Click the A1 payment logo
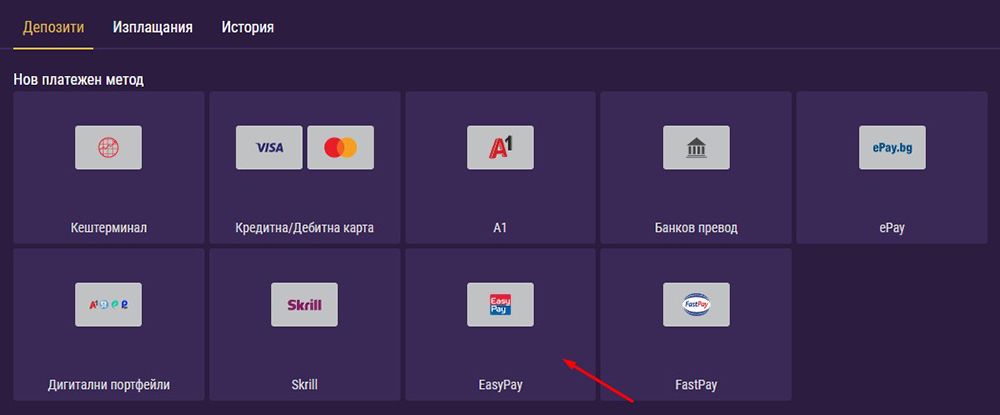Image resolution: width=1000 pixels, height=415 pixels. point(500,147)
